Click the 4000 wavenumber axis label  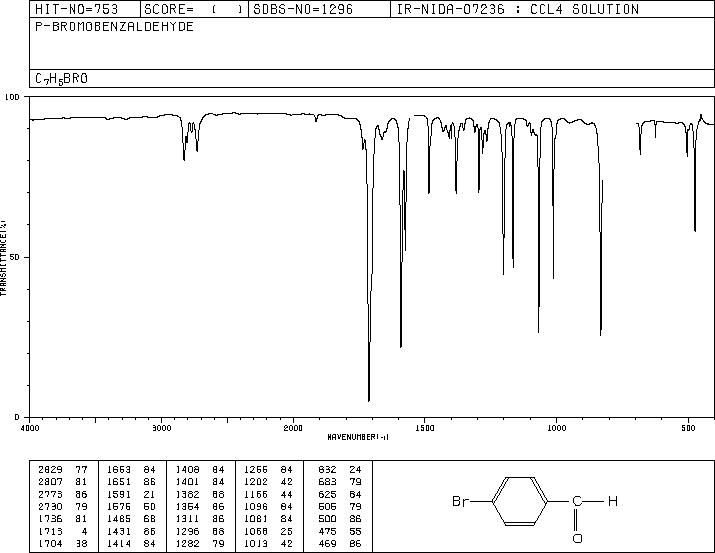[x=30, y=428]
